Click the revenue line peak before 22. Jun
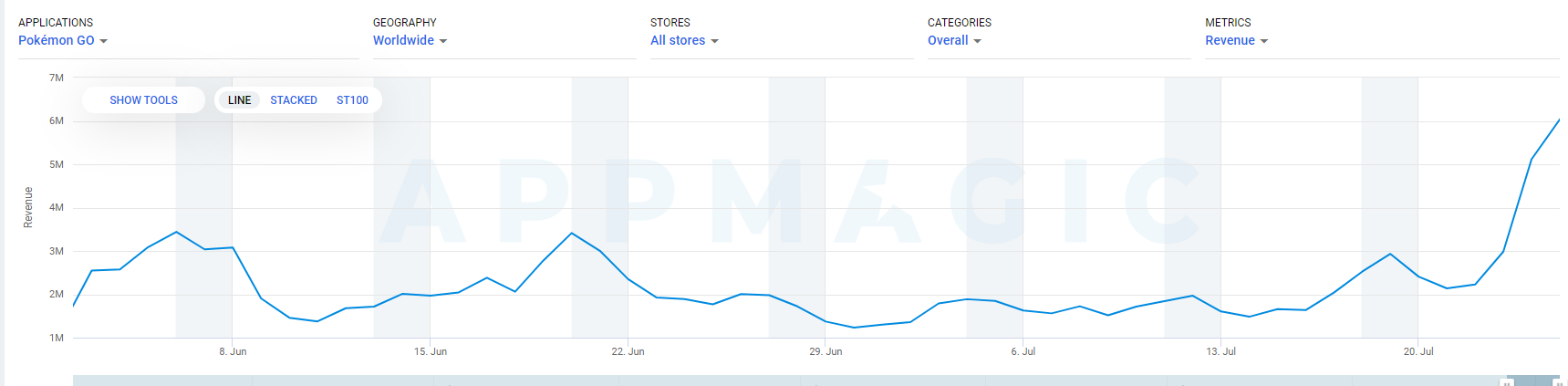 click(572, 233)
